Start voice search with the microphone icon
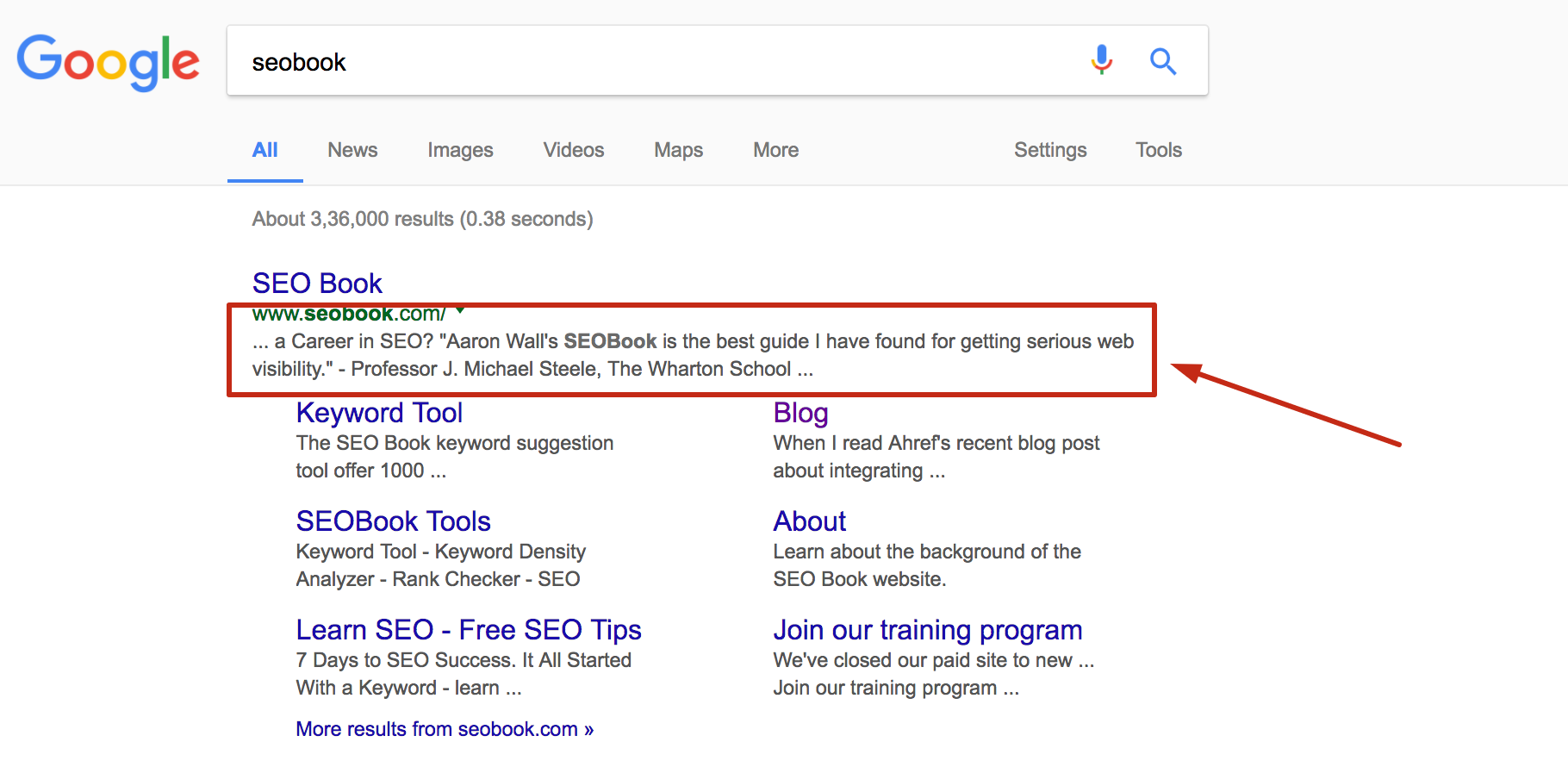This screenshot has height=767, width=1568. tap(1101, 60)
